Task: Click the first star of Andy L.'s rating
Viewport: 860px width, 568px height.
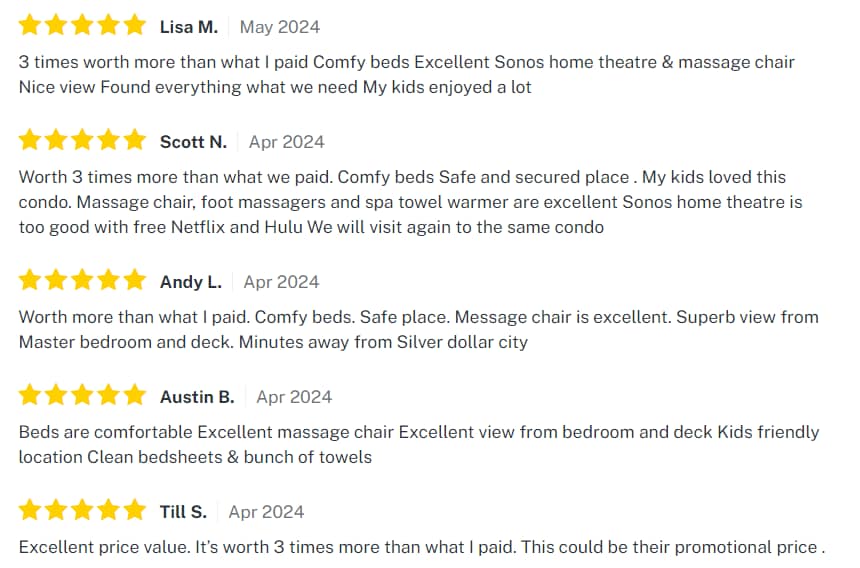Action: [x=30, y=281]
